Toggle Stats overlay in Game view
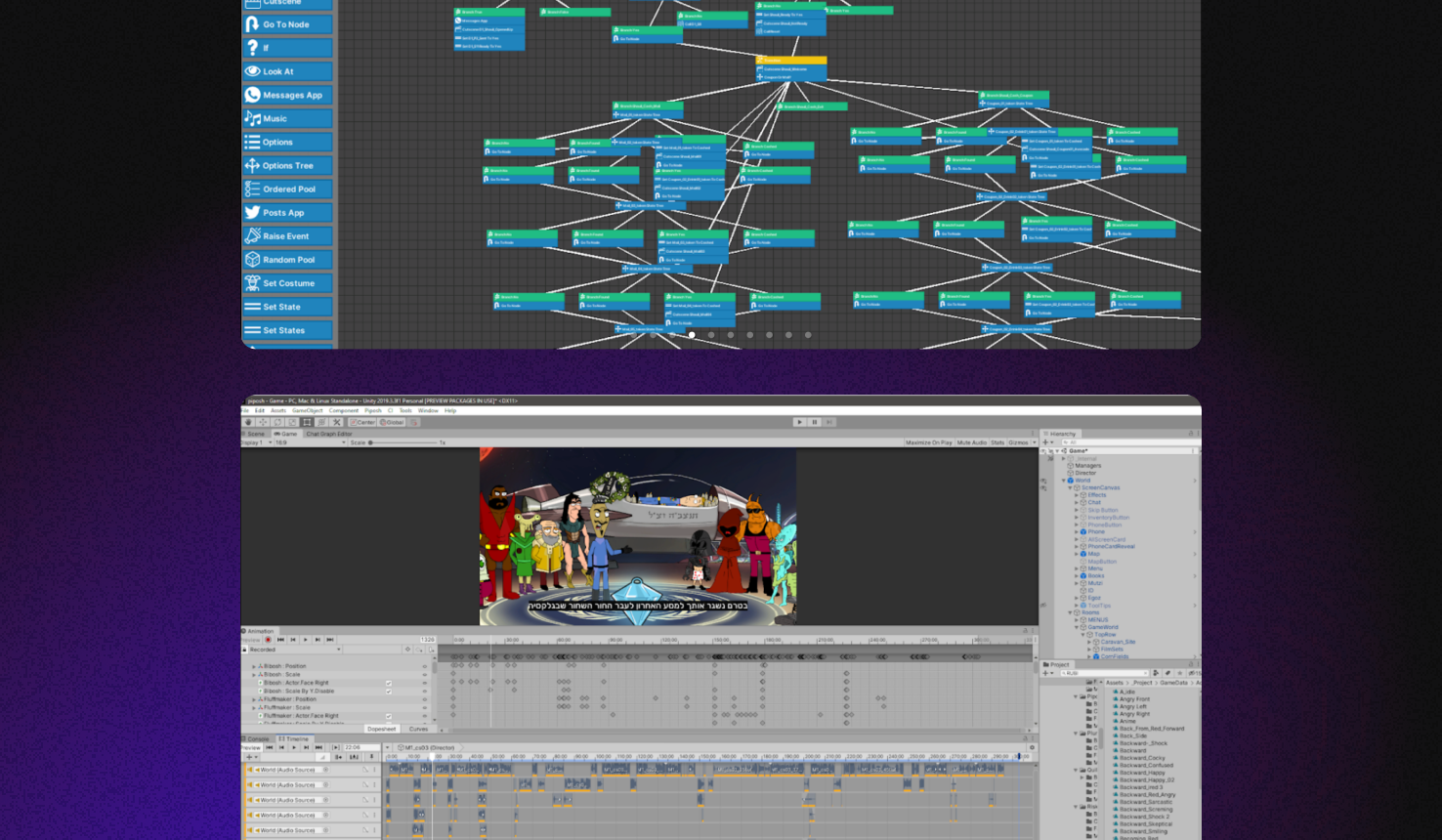The image size is (1442, 840). coord(997,442)
